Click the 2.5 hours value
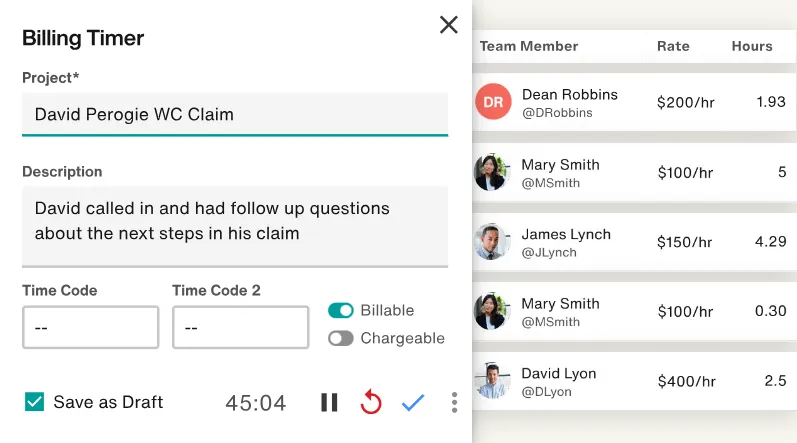Screen dimensions: 797x443 coord(775,381)
